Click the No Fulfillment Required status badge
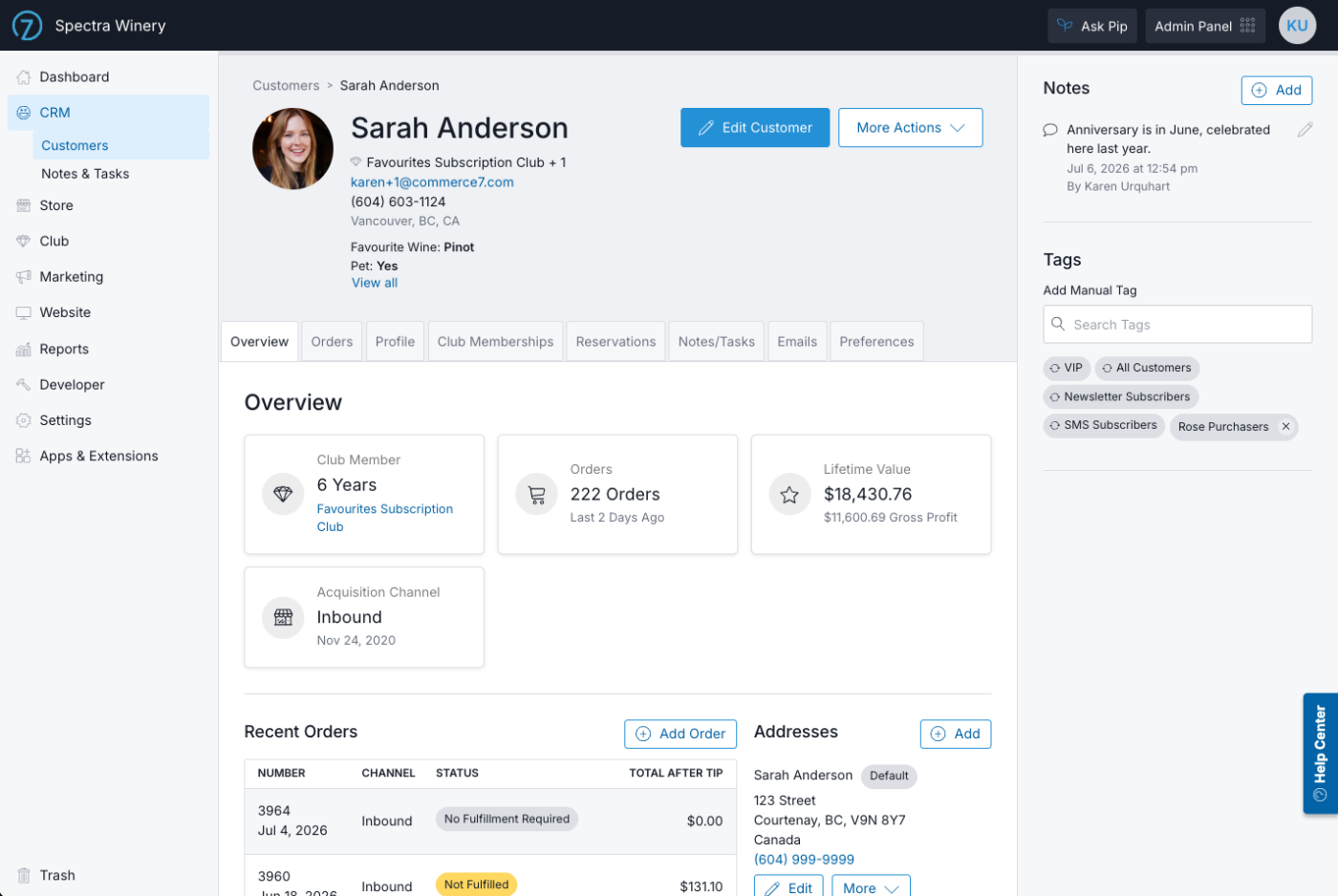 point(507,820)
